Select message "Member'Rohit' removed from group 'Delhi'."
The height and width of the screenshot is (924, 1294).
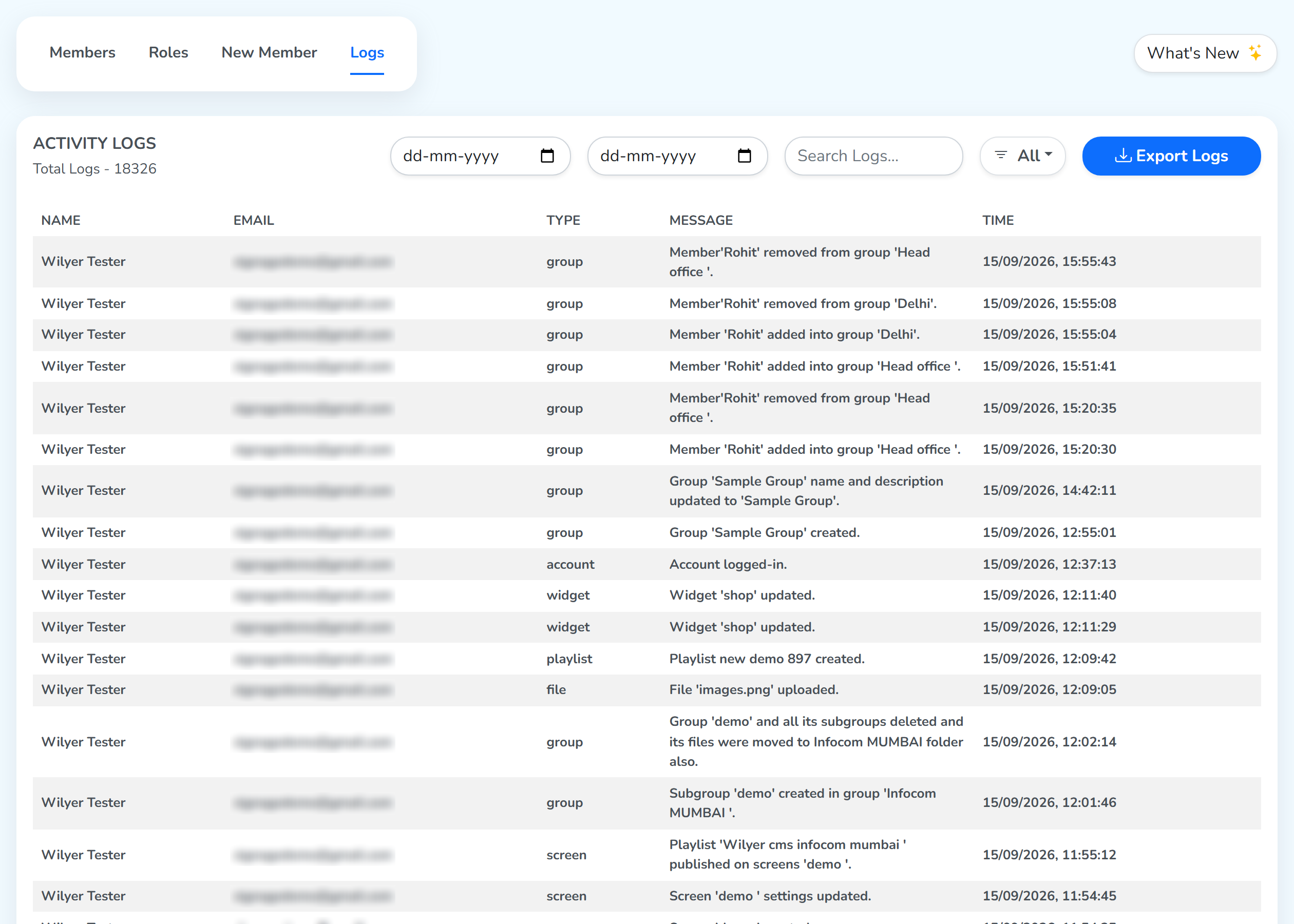click(x=803, y=303)
